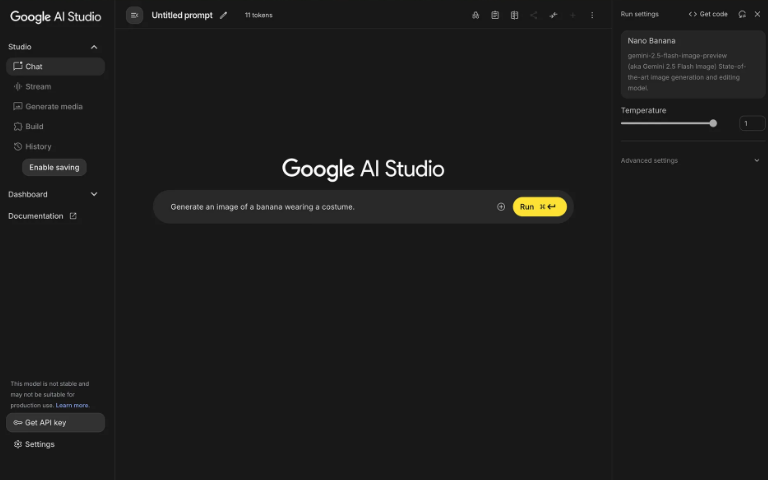Open History in the Studio sidebar

55,146
